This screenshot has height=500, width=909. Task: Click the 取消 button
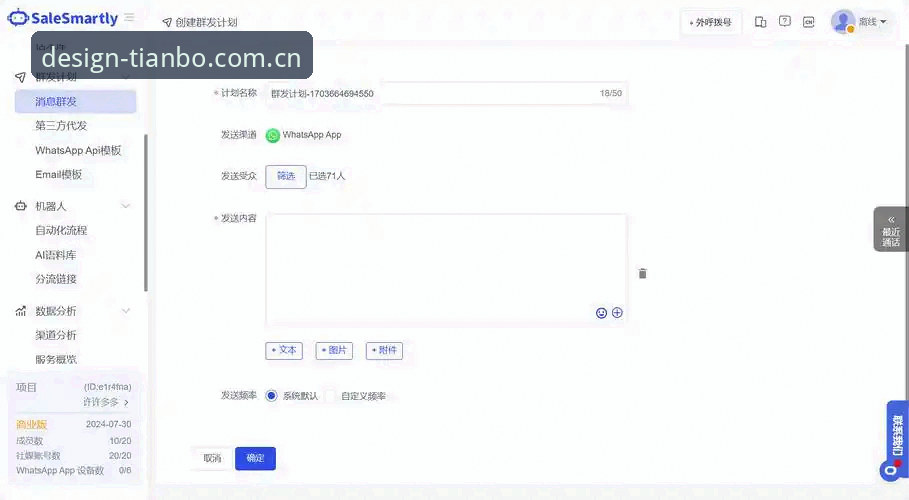coord(212,458)
